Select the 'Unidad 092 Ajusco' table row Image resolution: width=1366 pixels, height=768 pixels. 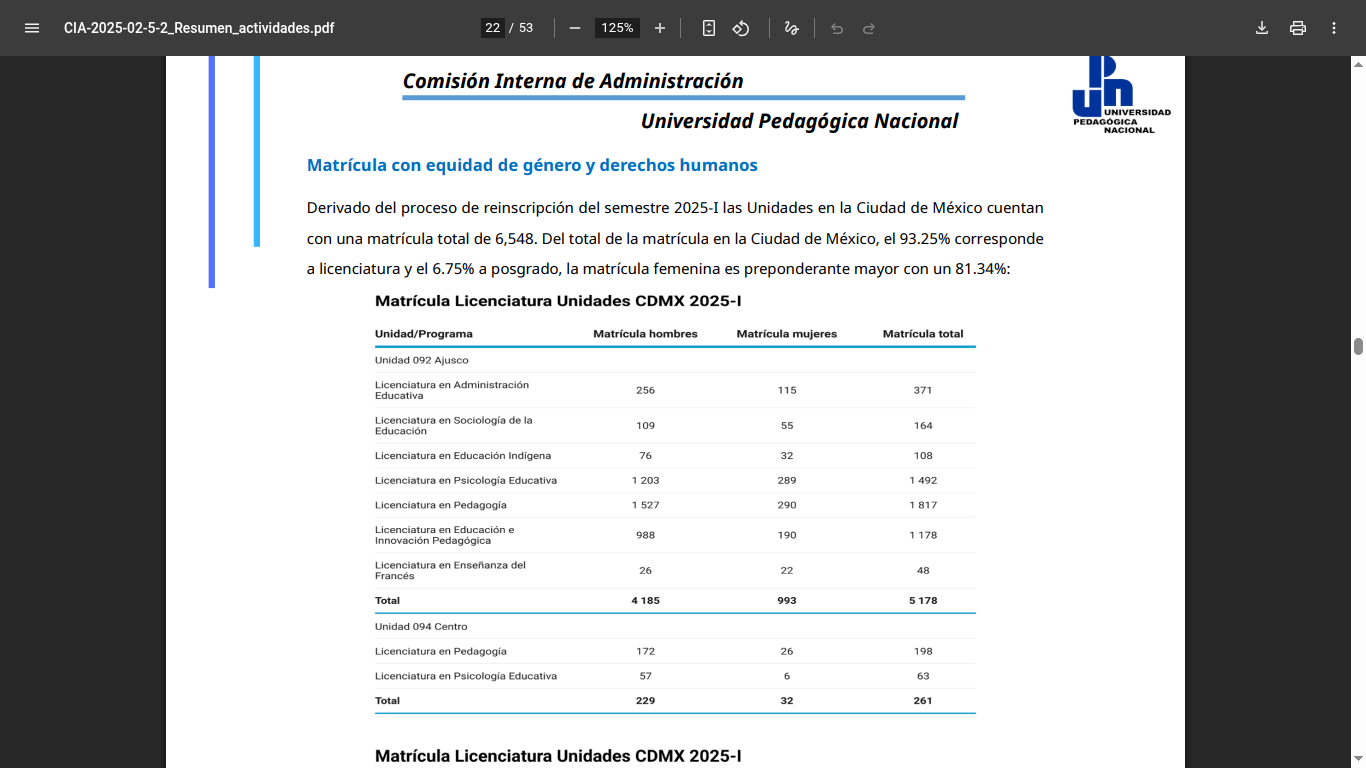click(x=422, y=360)
